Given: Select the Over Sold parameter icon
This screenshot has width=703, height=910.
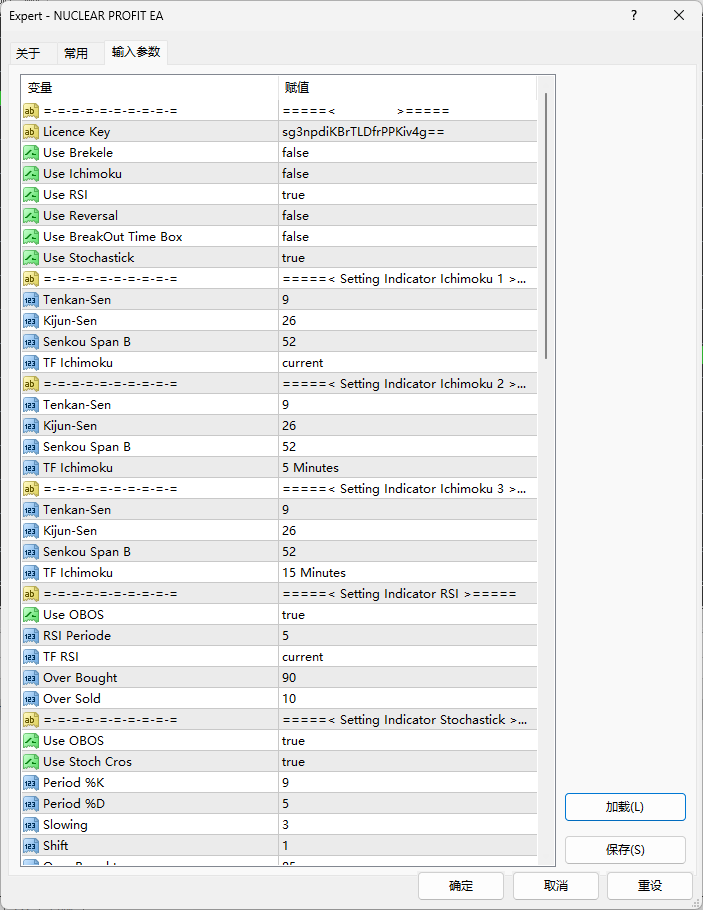Looking at the screenshot, I should (31, 699).
